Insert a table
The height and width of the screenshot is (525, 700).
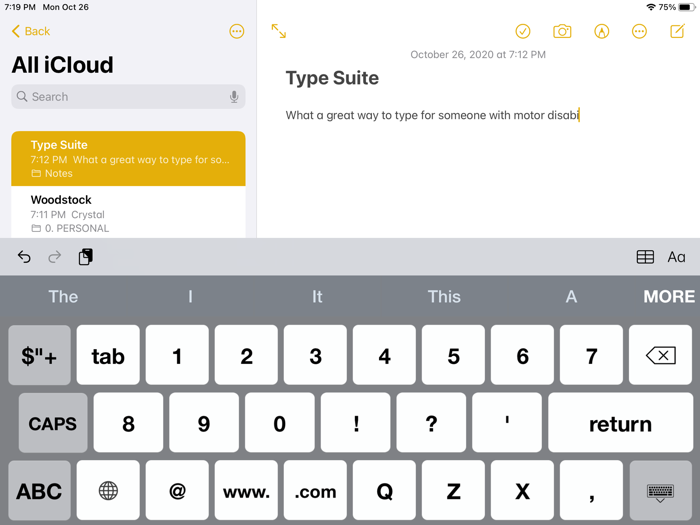pyautogui.click(x=645, y=257)
